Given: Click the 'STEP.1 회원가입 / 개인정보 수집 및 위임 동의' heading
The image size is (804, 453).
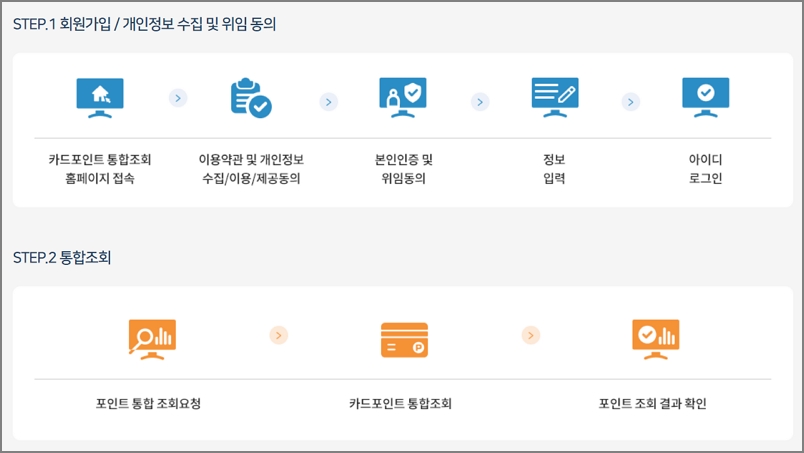Looking at the screenshot, I should 144,24.
